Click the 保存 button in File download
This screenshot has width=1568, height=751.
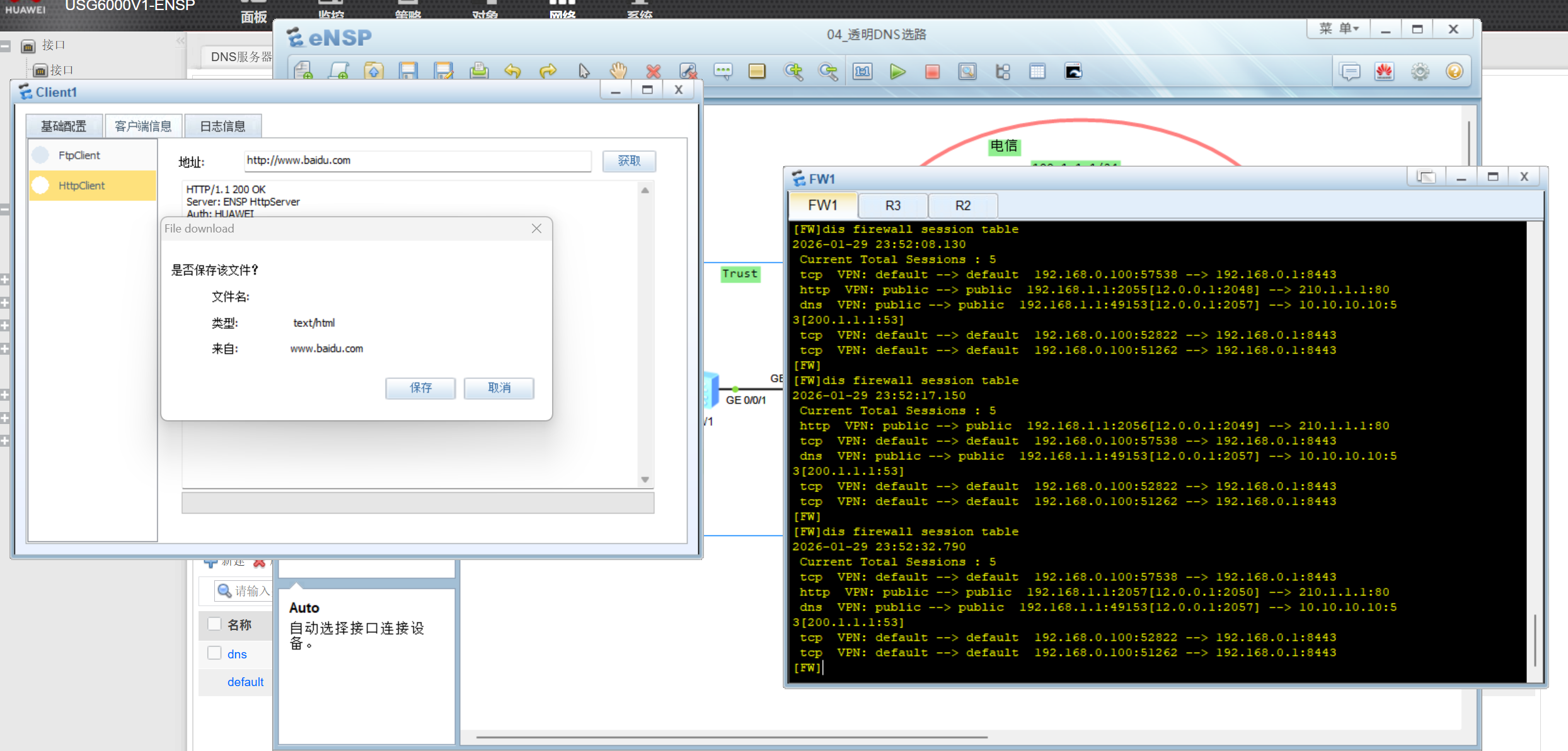click(x=420, y=387)
